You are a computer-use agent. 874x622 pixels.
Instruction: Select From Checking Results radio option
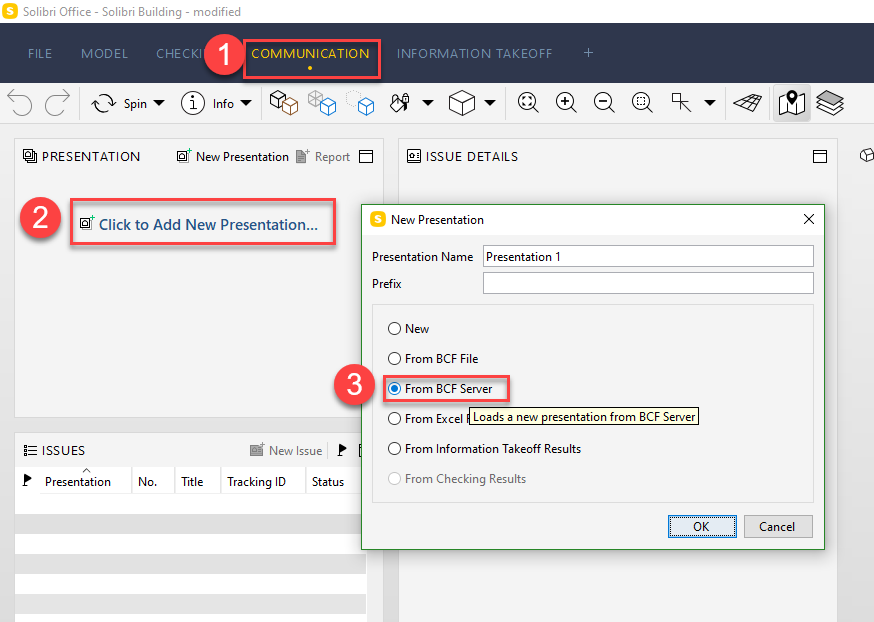click(394, 479)
